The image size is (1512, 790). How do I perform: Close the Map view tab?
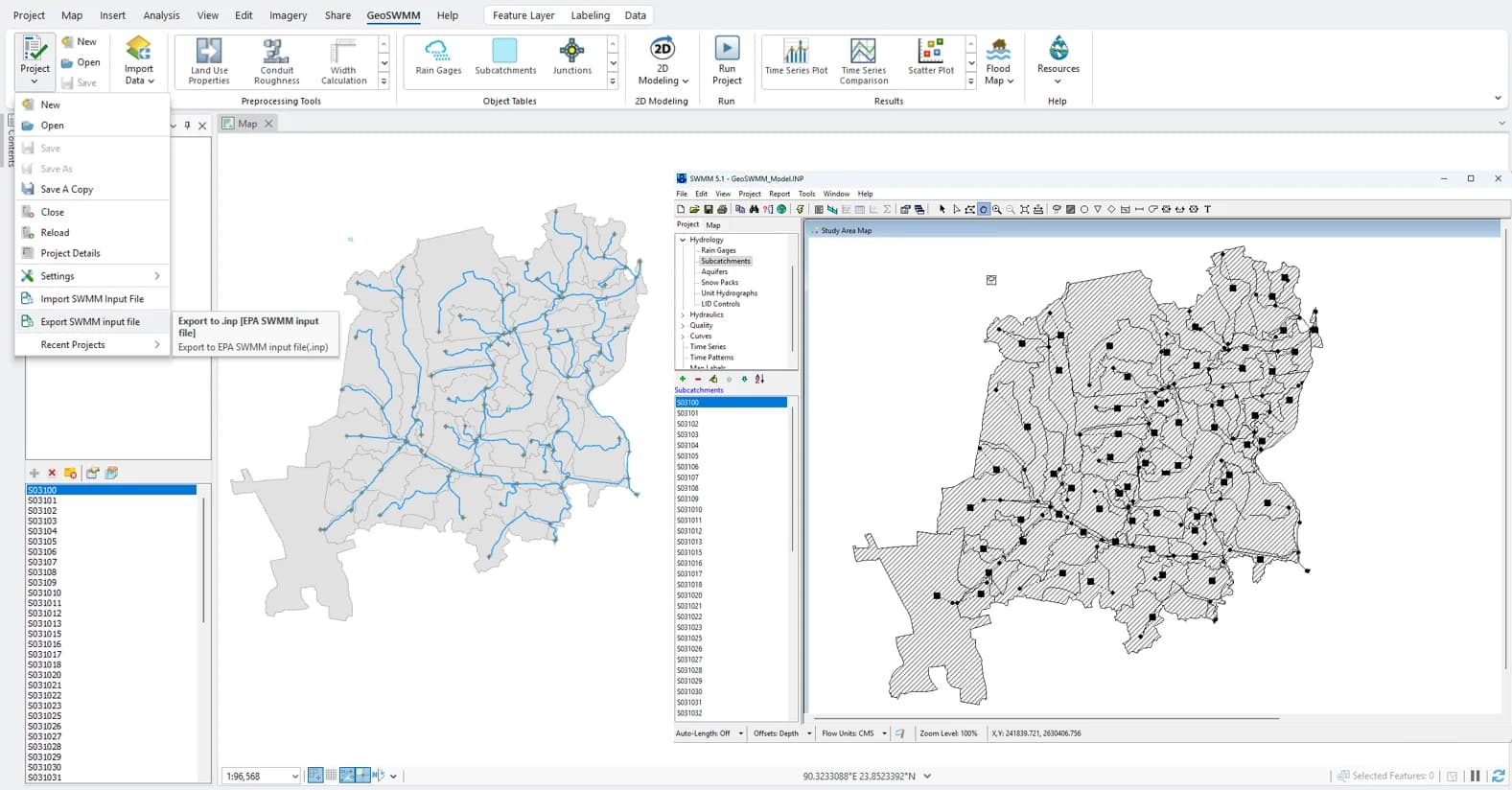(269, 124)
